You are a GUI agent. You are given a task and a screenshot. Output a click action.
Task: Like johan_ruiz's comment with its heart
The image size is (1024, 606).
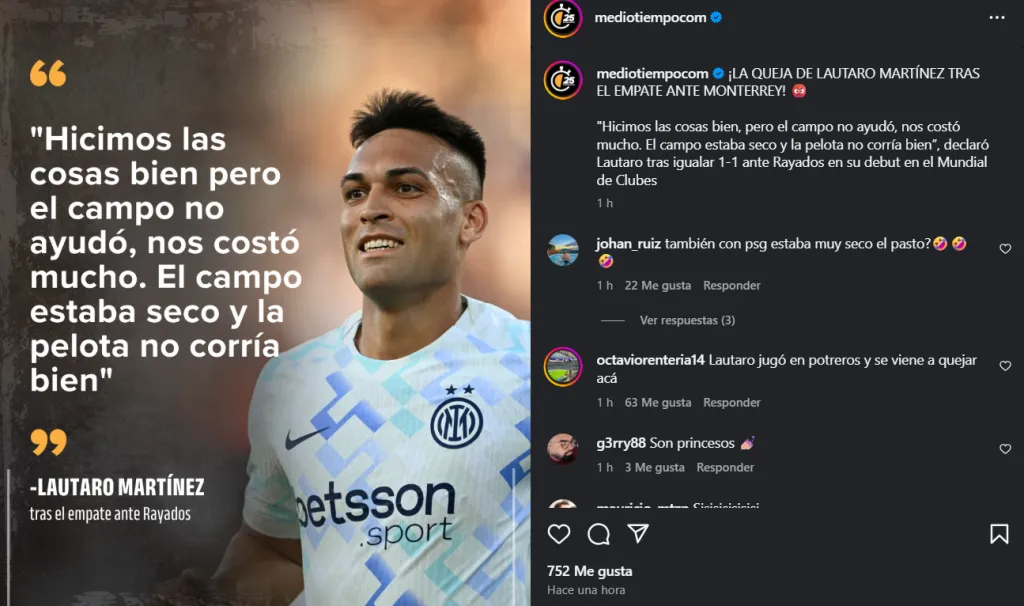1005,249
